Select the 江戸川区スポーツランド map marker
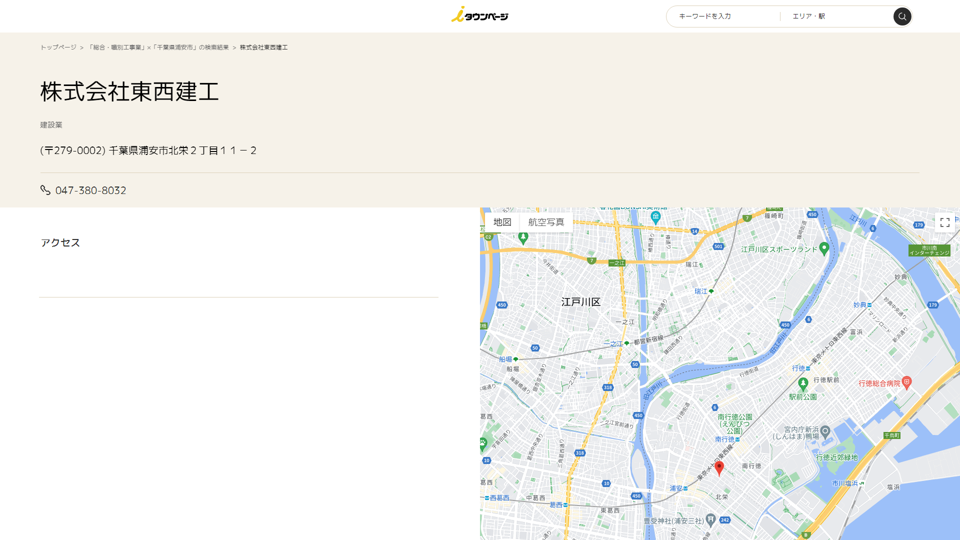This screenshot has width=960, height=540. pos(823,248)
